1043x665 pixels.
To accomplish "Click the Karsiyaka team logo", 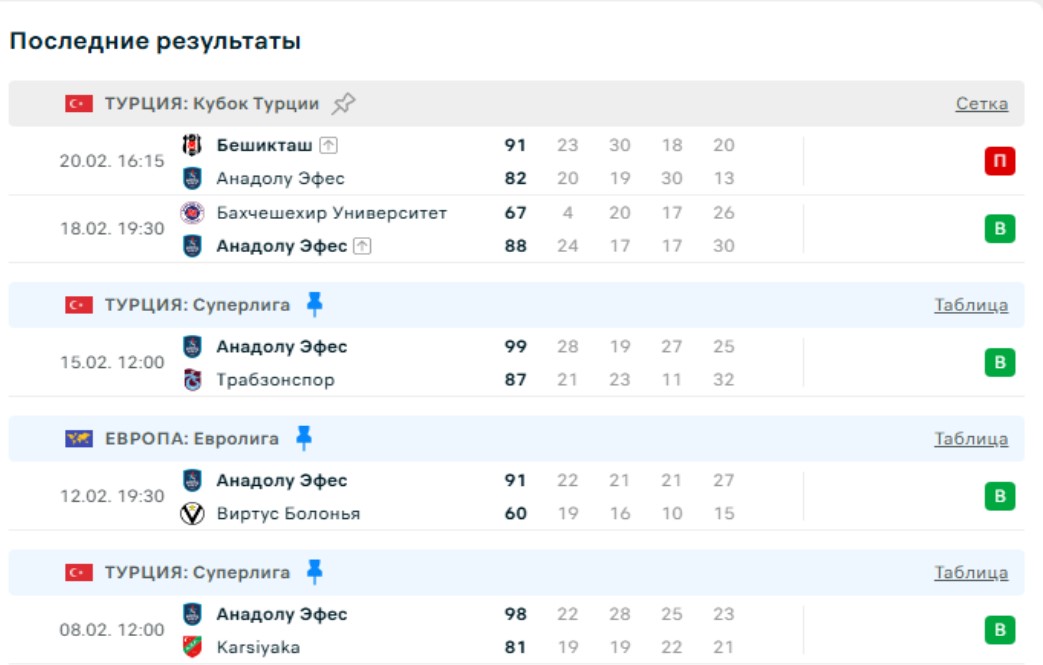I will (x=192, y=647).
